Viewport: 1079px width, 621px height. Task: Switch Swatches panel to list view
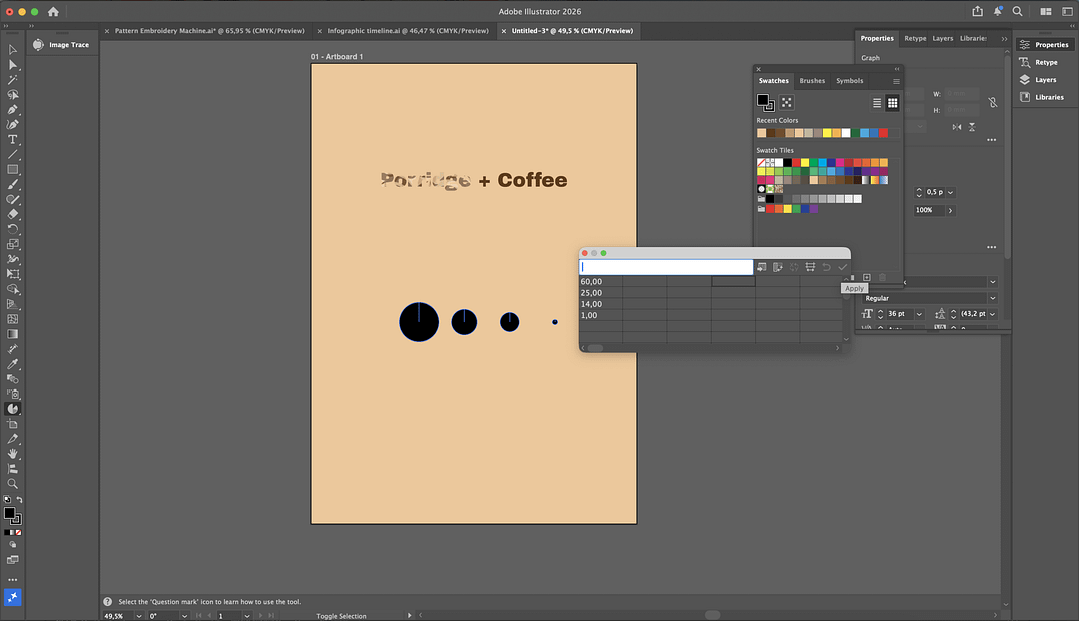pyautogui.click(x=877, y=103)
